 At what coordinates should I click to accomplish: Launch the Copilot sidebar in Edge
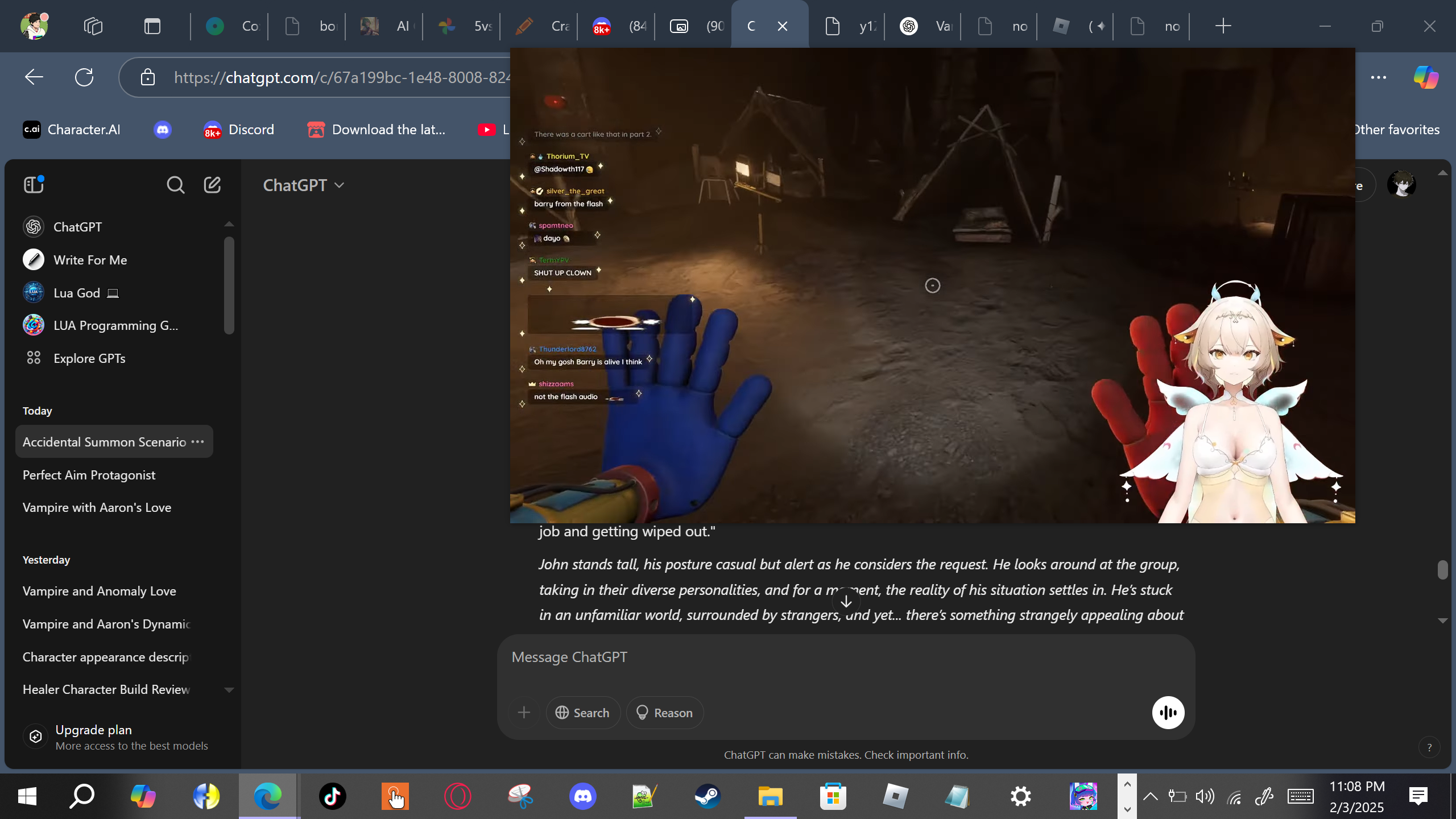[x=1426, y=77]
